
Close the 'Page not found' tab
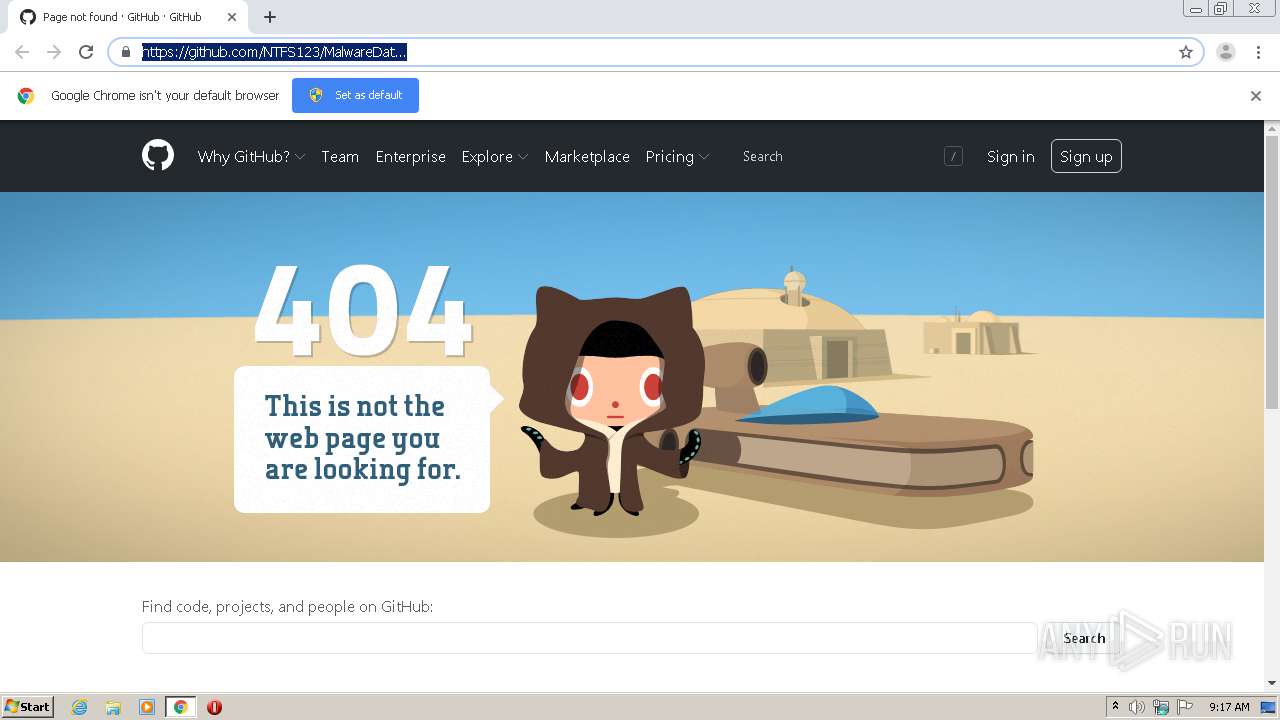pyautogui.click(x=232, y=17)
